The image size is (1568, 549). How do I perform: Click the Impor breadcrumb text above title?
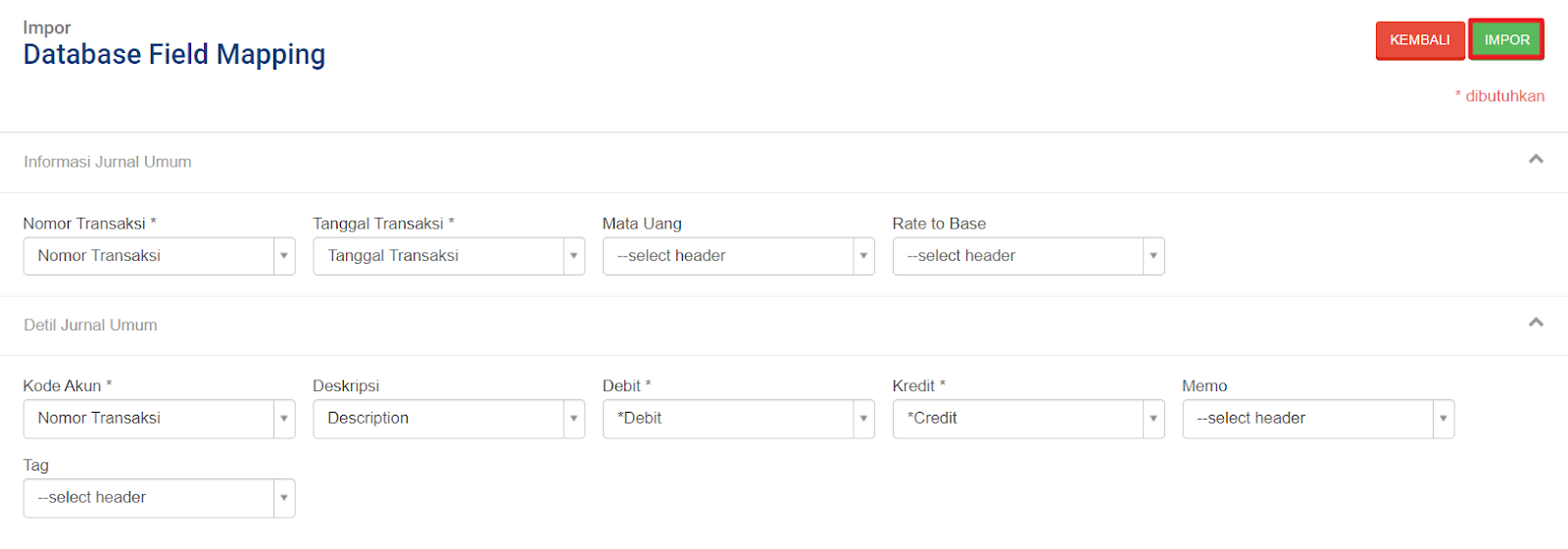point(47,27)
